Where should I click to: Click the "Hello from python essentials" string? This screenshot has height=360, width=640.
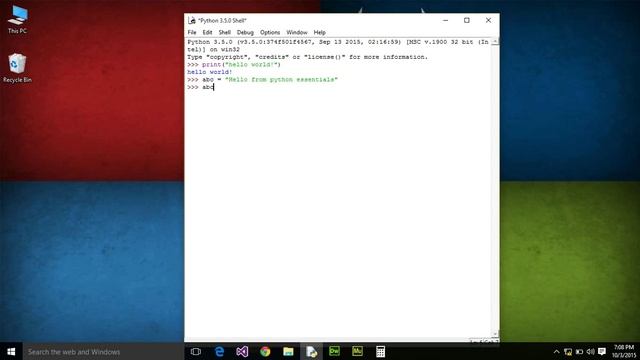click(281, 80)
